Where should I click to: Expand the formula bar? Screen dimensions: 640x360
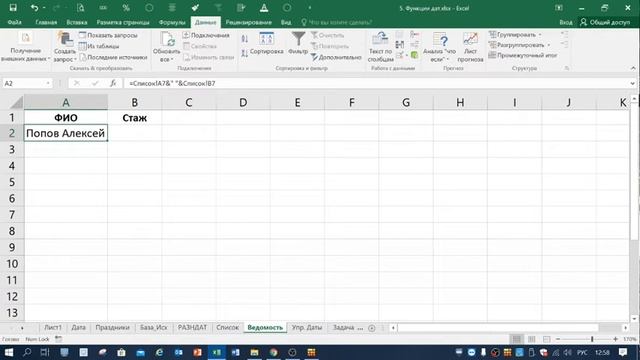point(633,83)
